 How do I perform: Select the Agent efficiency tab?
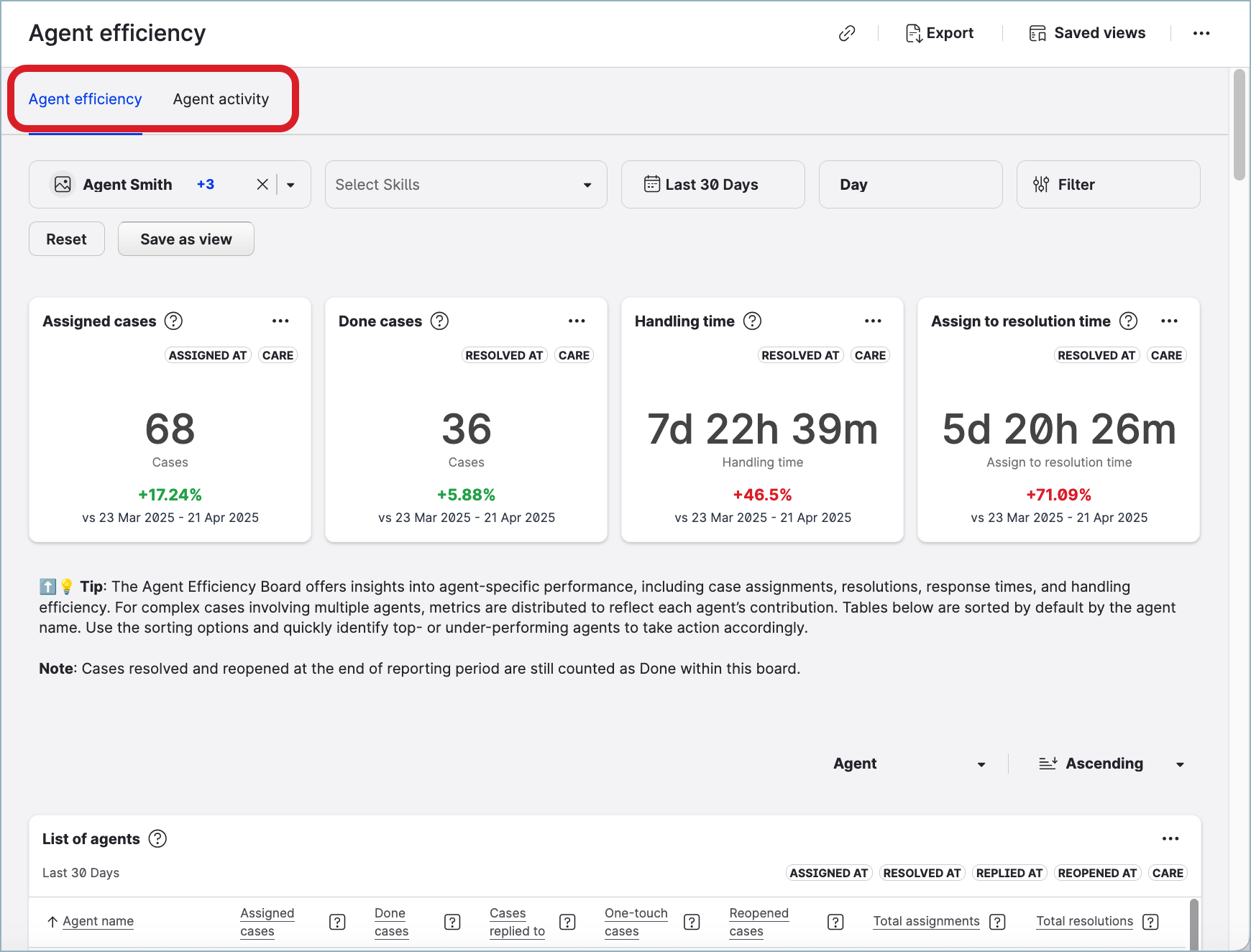[x=86, y=99]
